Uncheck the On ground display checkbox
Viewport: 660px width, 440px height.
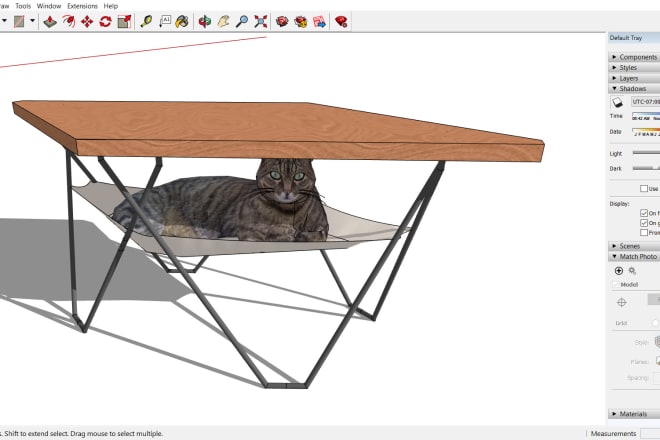[x=644, y=223]
